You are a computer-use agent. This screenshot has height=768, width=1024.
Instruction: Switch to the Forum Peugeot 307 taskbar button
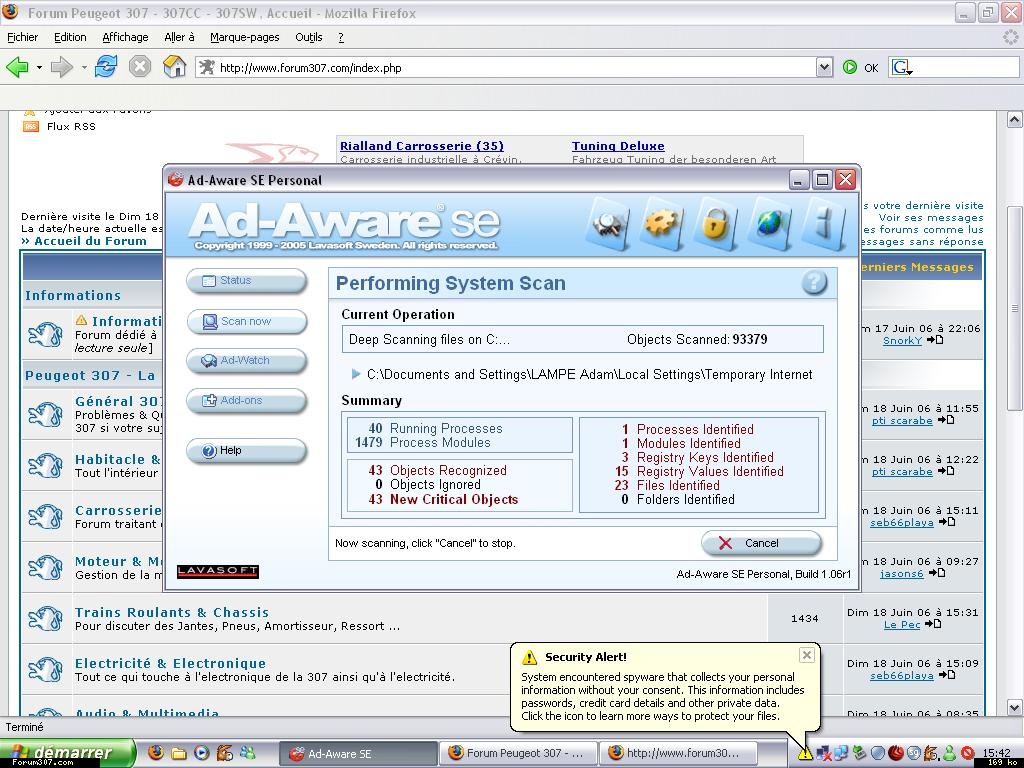click(x=518, y=754)
